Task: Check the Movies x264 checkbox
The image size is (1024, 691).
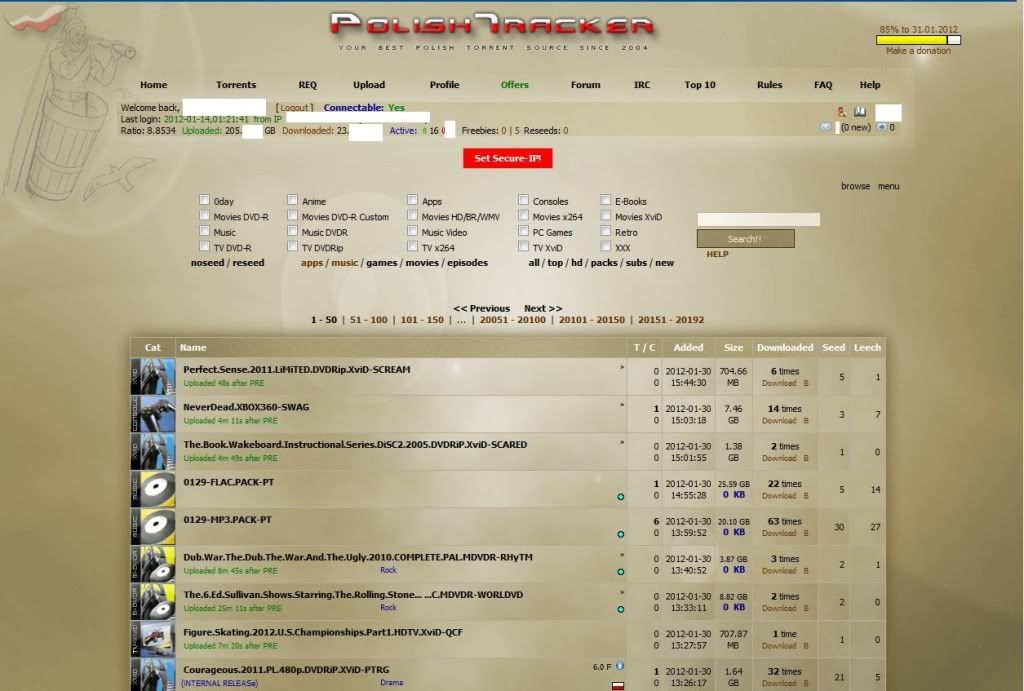Action: pos(524,215)
